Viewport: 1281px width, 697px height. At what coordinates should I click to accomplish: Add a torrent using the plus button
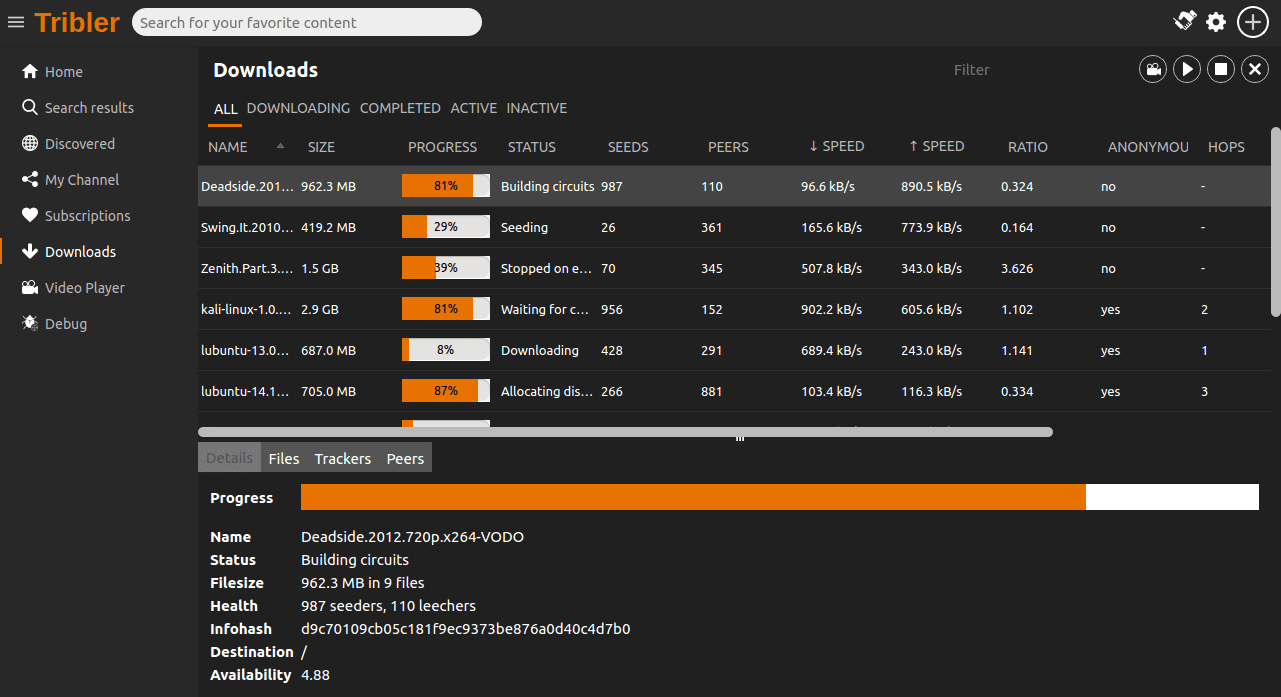[1253, 22]
